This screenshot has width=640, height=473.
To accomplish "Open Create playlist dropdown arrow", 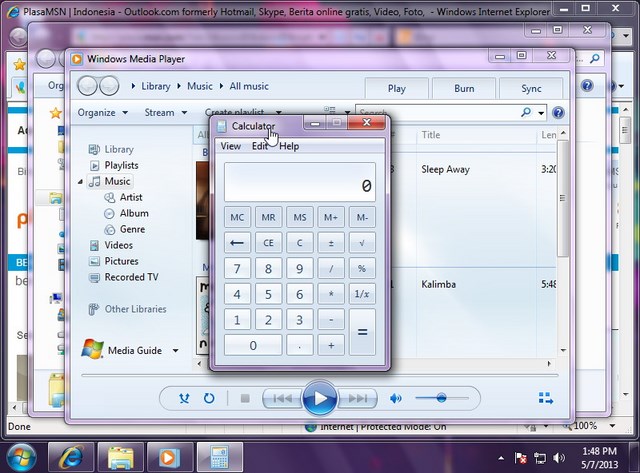I will (x=279, y=112).
